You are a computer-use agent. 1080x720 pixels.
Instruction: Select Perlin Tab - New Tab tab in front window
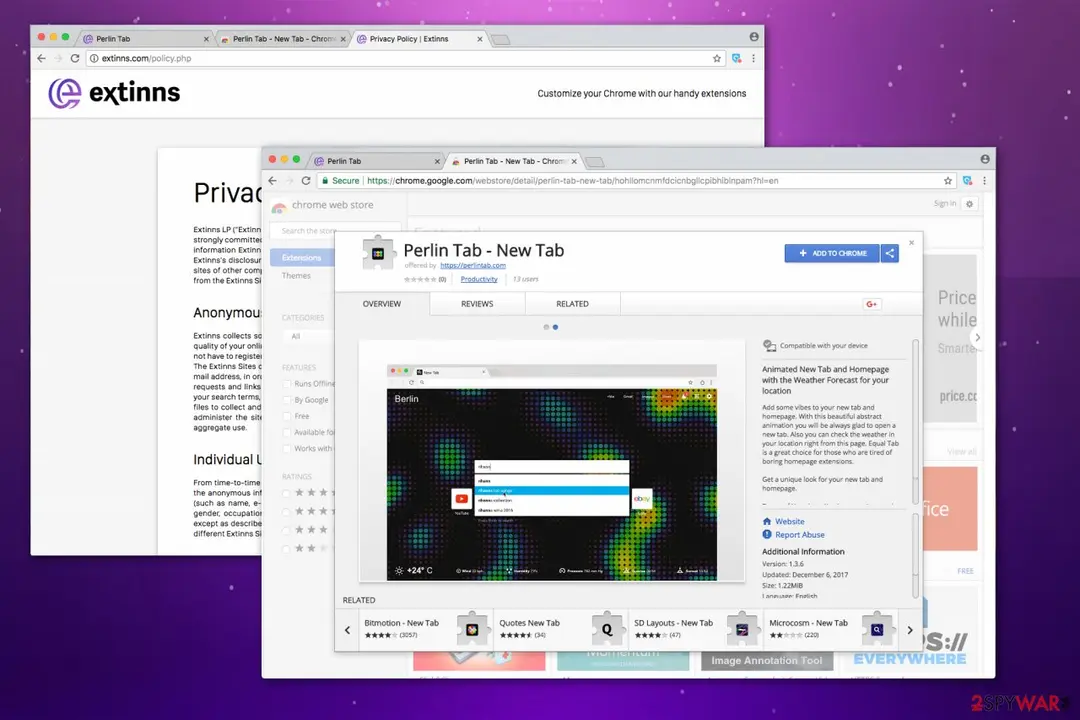click(x=514, y=161)
